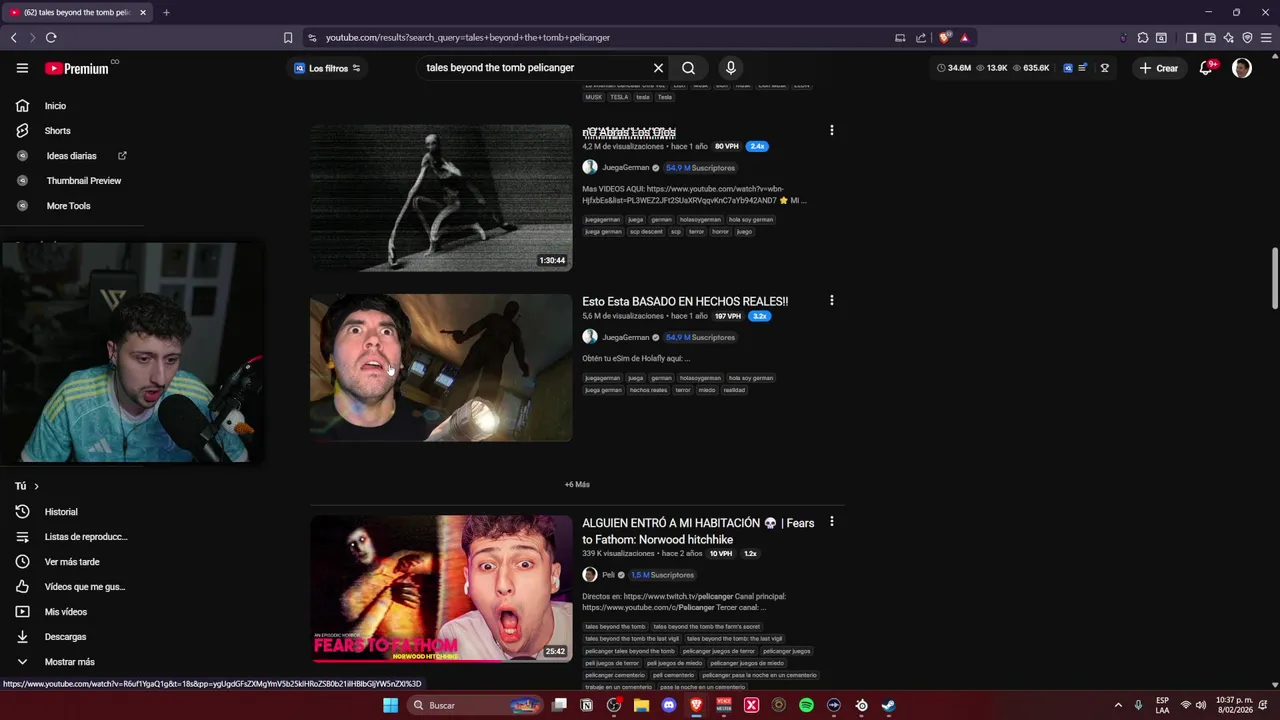Reload the page
The width and height of the screenshot is (1280, 720).
click(51, 38)
